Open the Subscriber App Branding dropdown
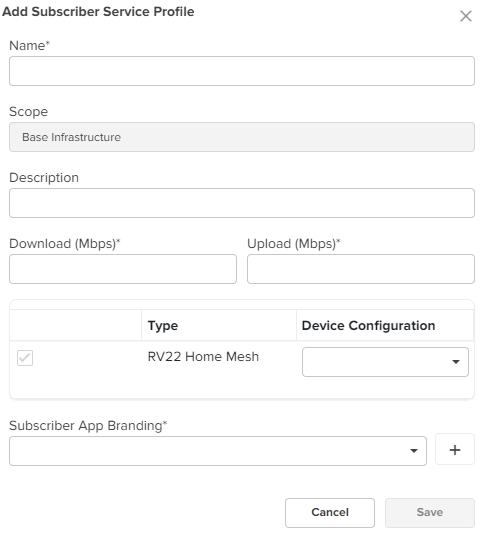Image resolution: width=480 pixels, height=534 pixels. click(x=218, y=451)
